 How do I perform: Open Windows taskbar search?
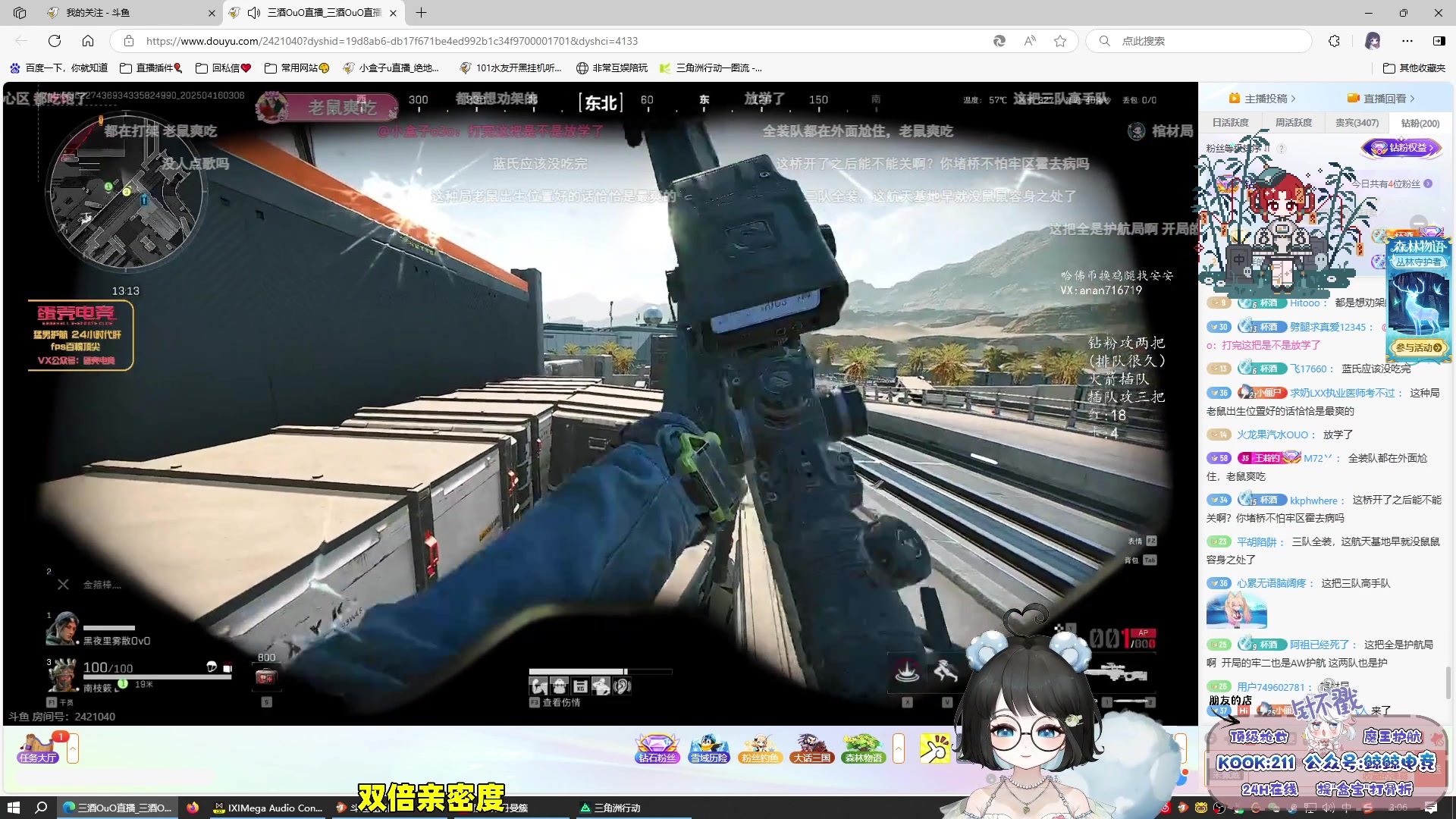tap(42, 808)
